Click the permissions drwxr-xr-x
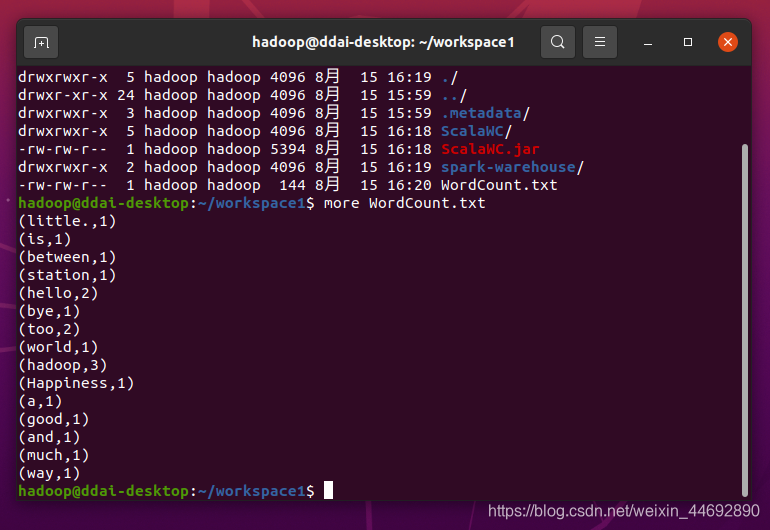This screenshot has width=770, height=530. click(63, 95)
